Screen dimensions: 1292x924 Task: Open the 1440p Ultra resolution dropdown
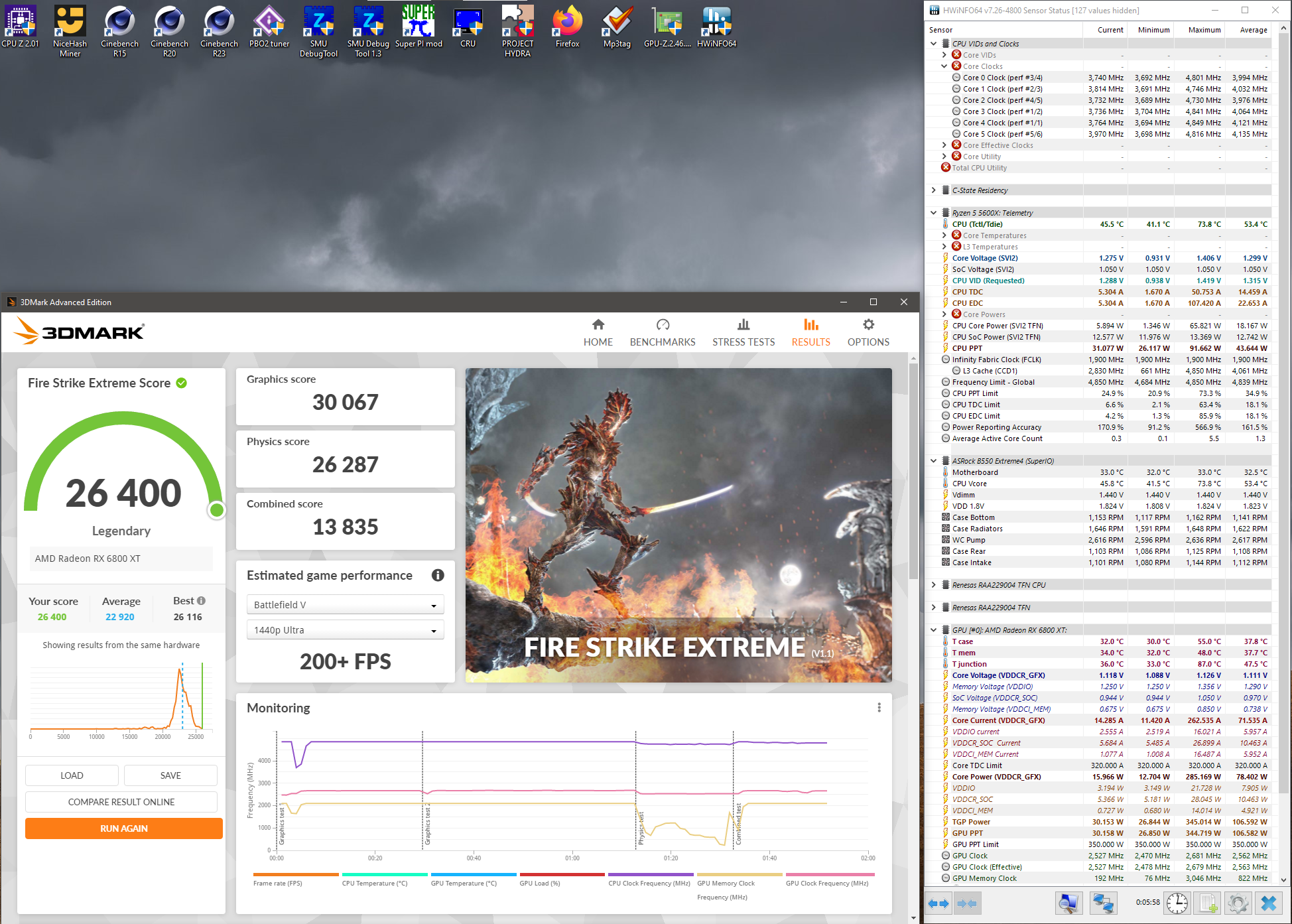345,630
